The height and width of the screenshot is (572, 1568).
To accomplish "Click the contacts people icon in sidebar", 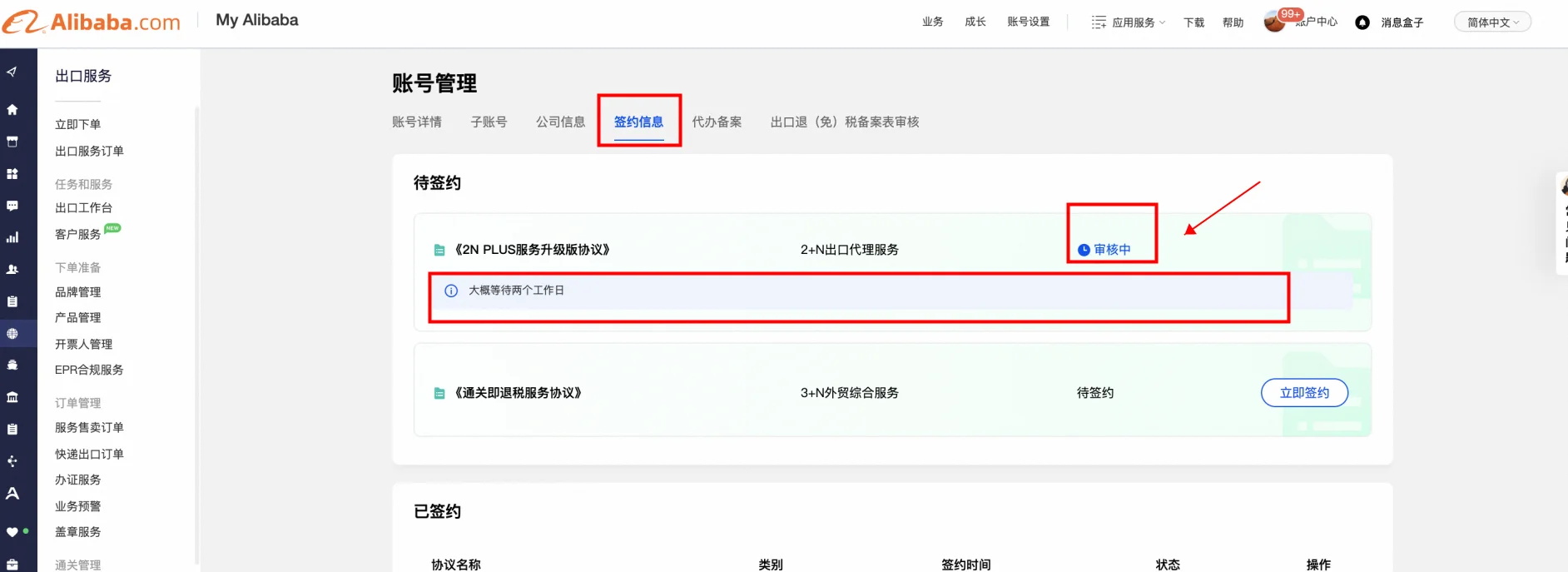I will (12, 270).
